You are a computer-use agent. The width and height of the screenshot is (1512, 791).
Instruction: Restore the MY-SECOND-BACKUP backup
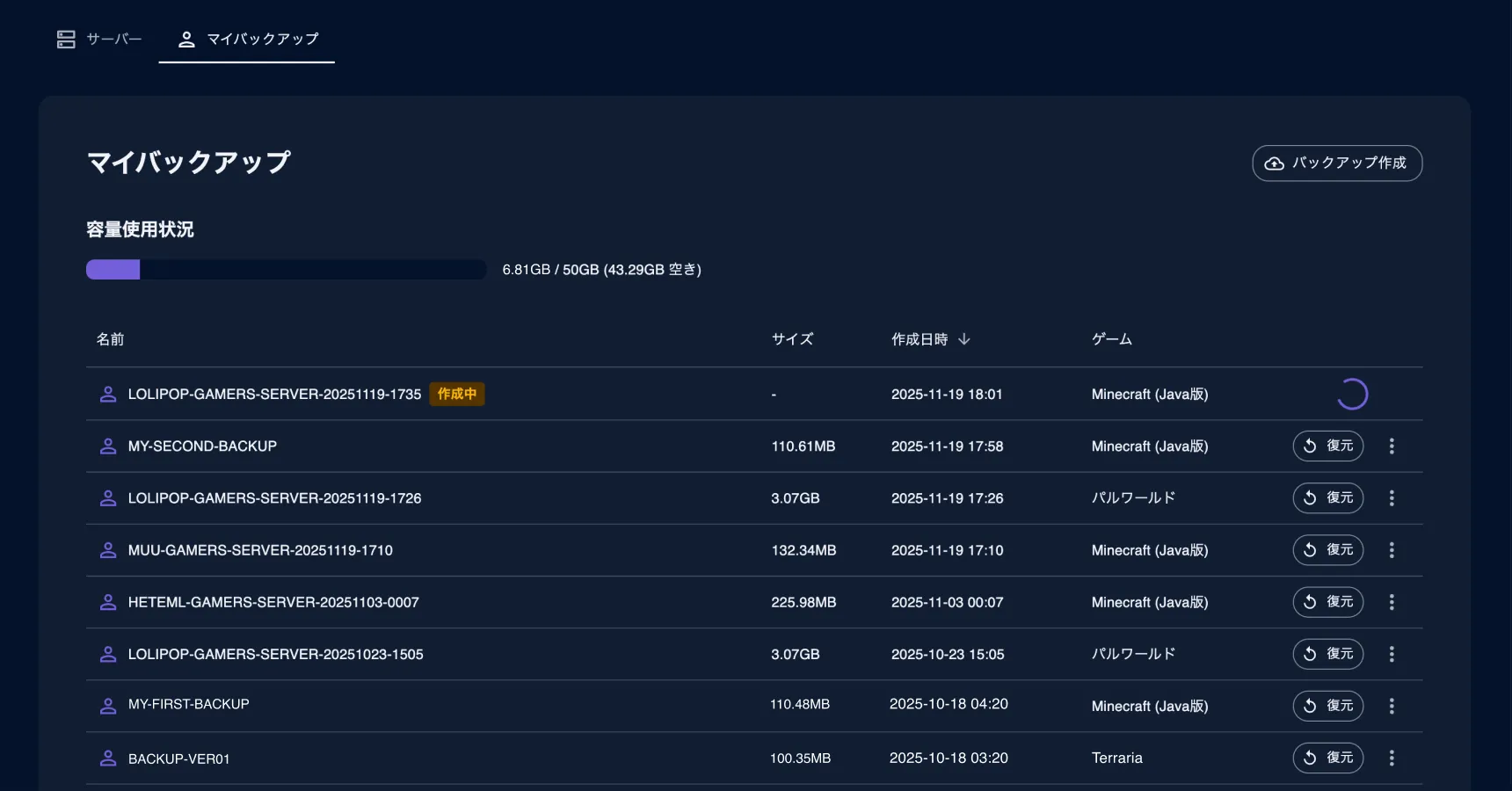click(1327, 446)
